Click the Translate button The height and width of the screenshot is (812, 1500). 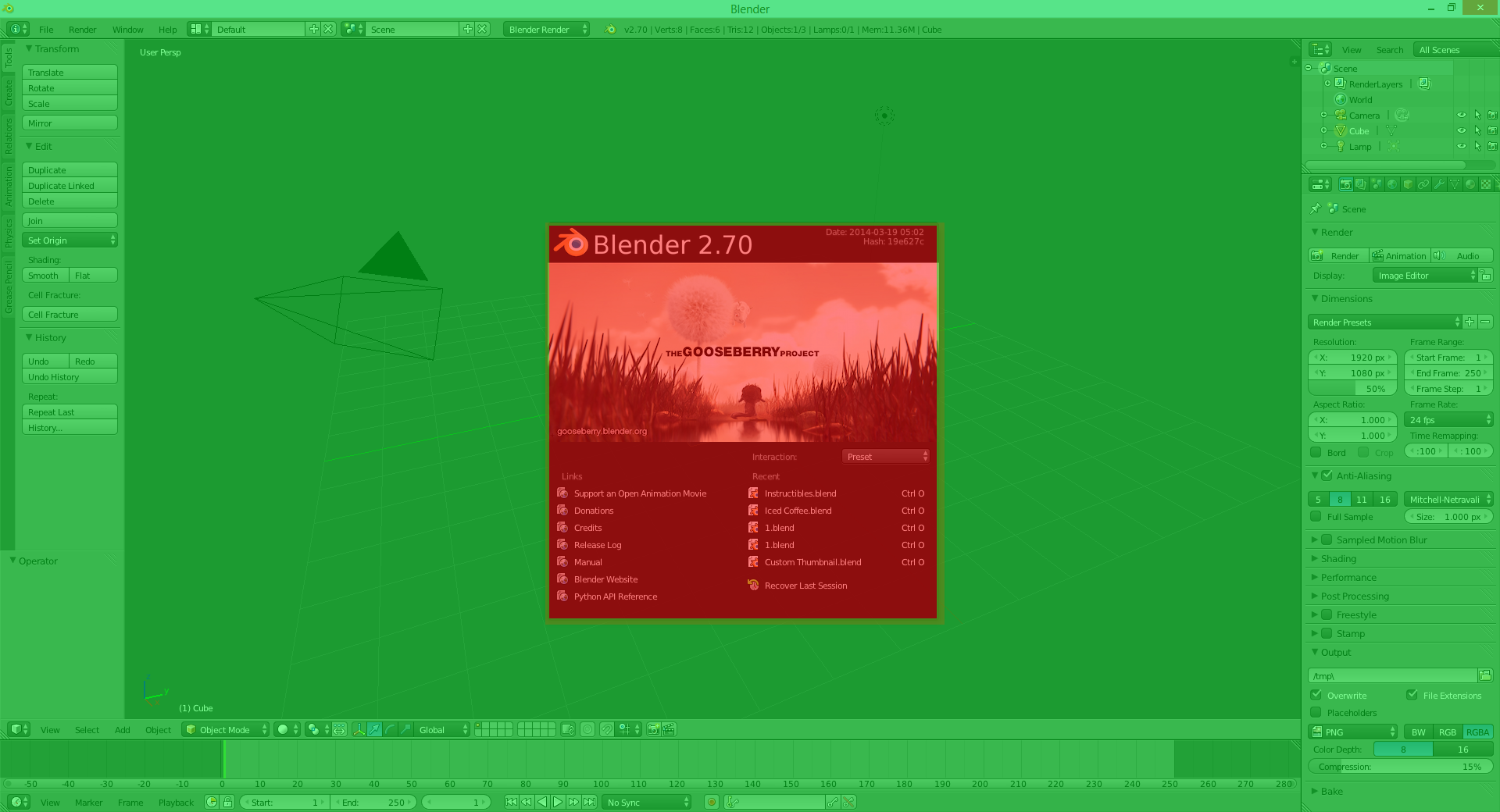coord(70,72)
